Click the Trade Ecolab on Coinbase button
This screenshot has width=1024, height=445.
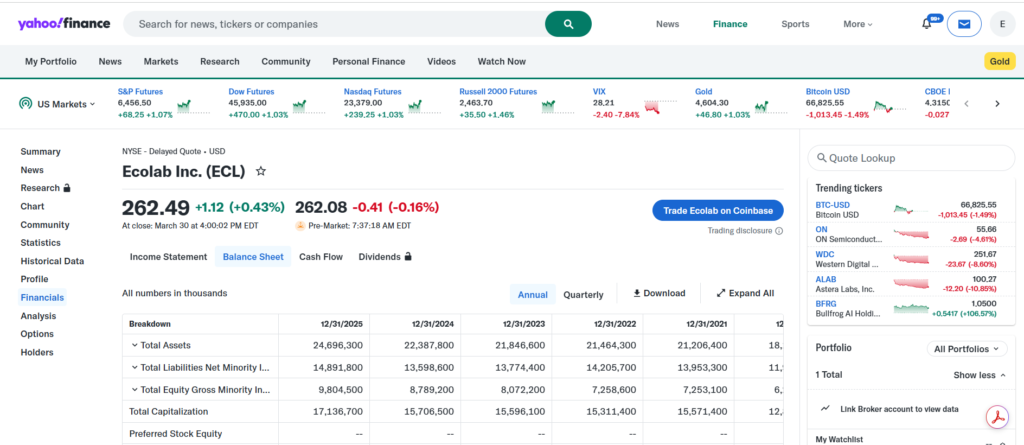click(x=717, y=211)
